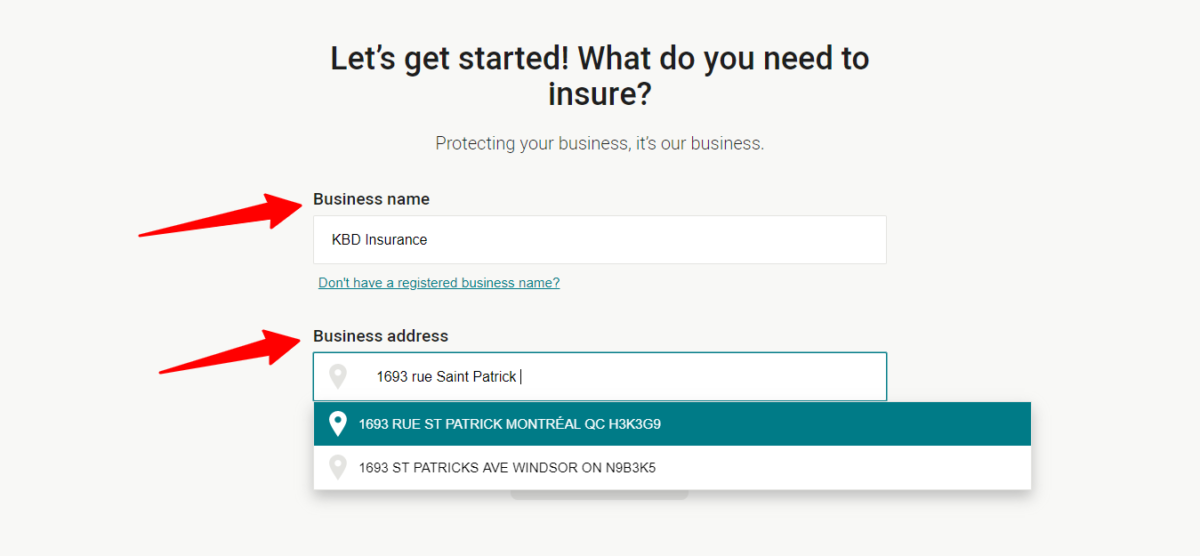Click the grey pin icon beside Windsor suggestion
Screen dimensions: 1200x556
(x=338, y=467)
